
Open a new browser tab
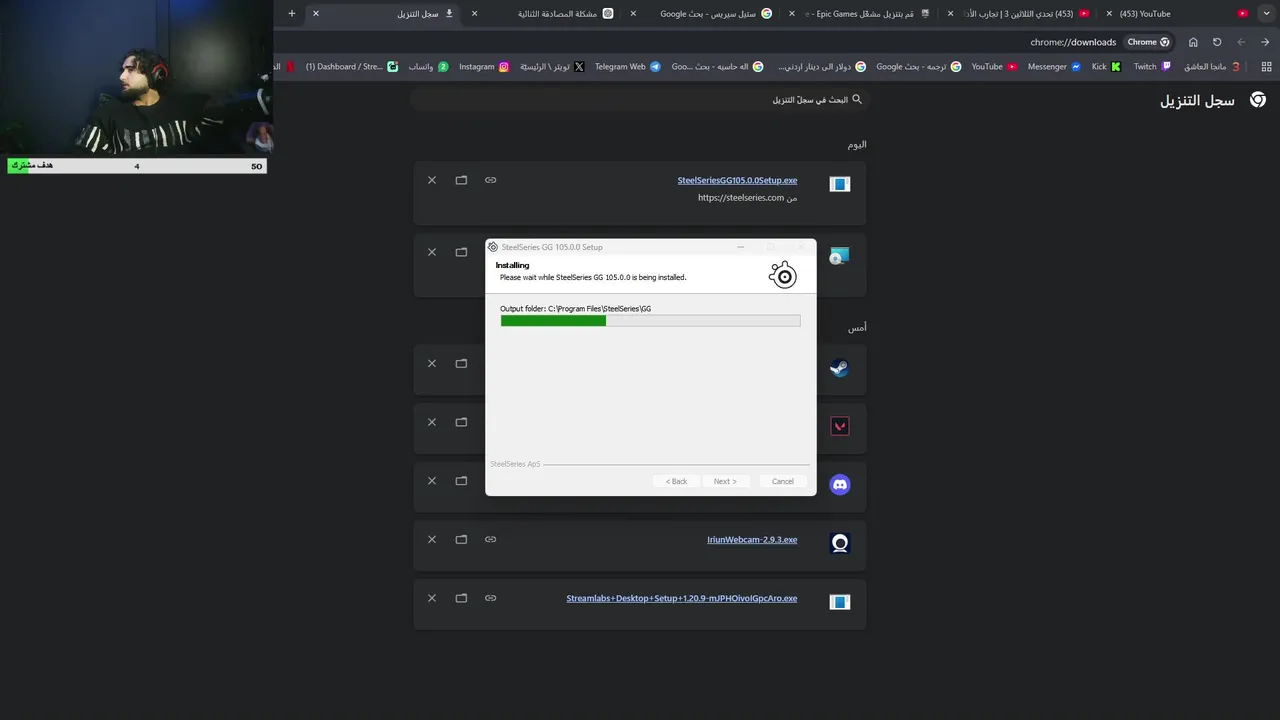point(292,14)
